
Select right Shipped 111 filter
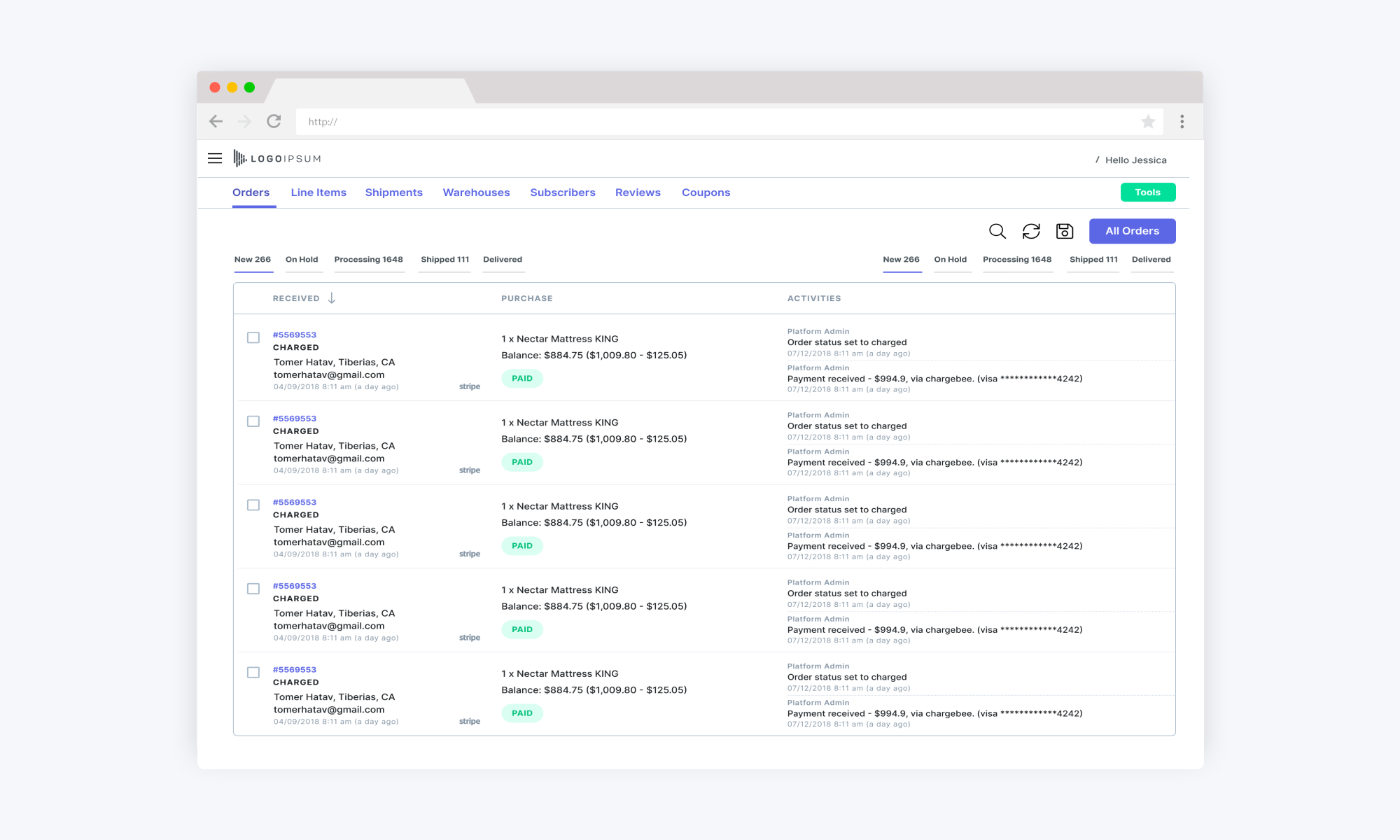(x=1093, y=260)
